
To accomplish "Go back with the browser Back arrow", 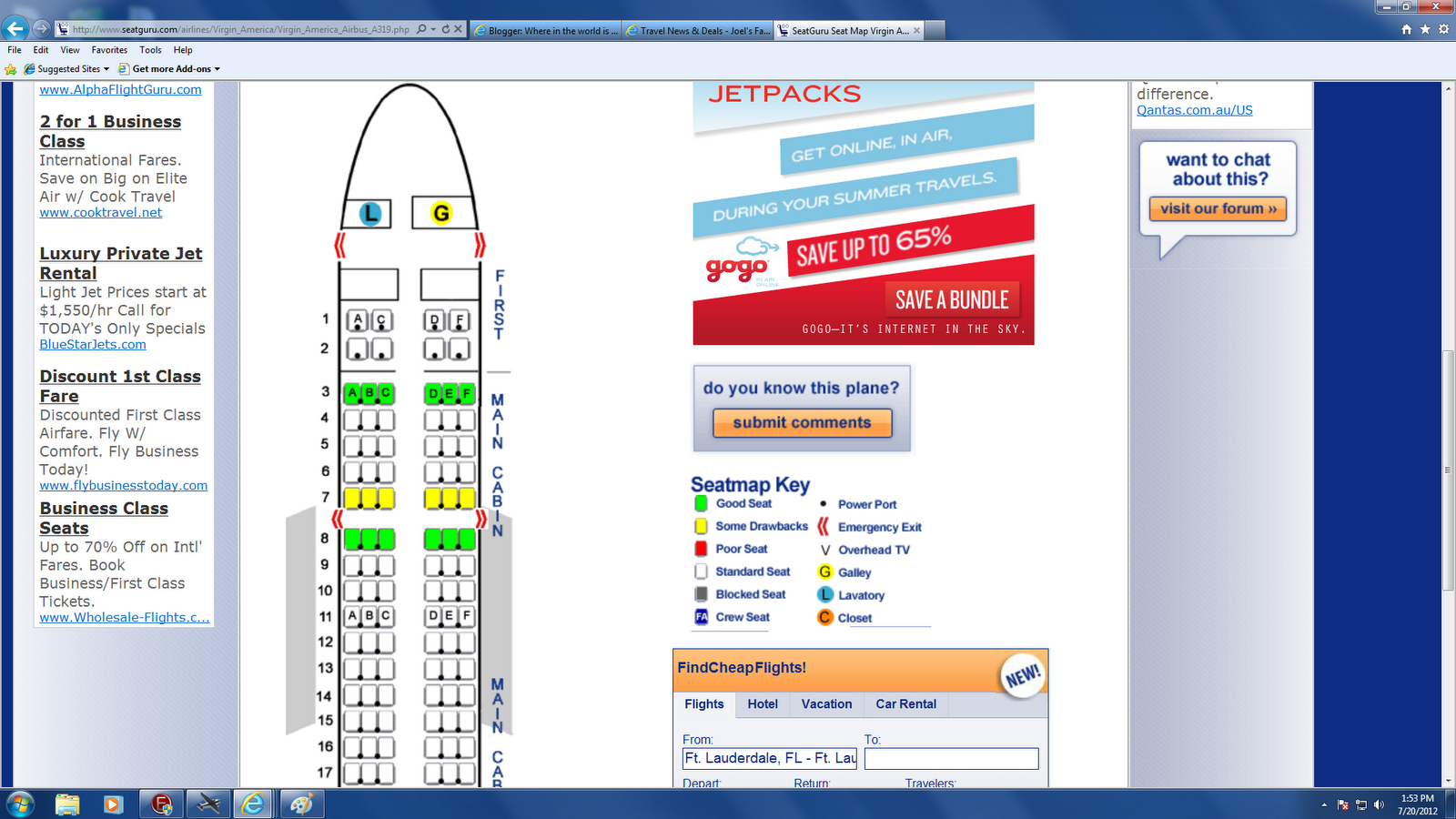I will pos(15,28).
